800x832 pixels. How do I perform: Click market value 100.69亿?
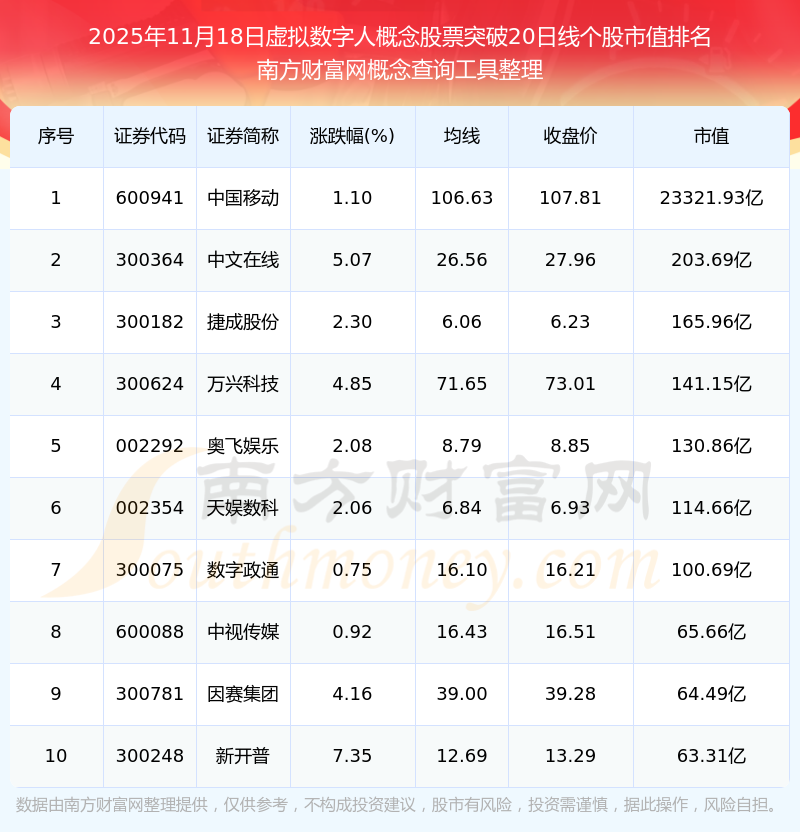711,570
